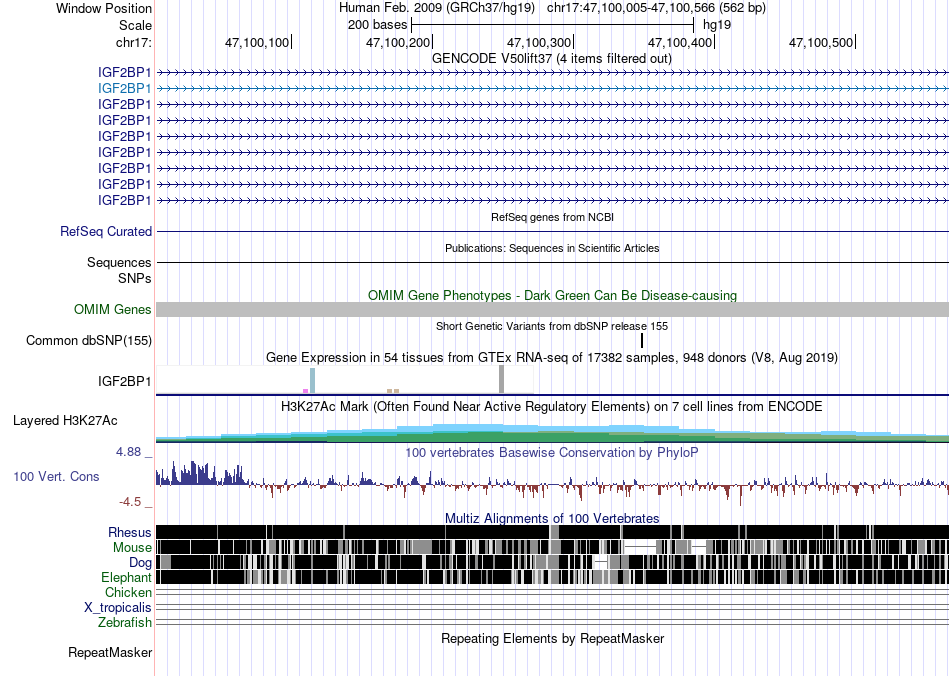950x676 pixels.
Task: Click the Zebrafish alignment label
Action: click(x=125, y=623)
